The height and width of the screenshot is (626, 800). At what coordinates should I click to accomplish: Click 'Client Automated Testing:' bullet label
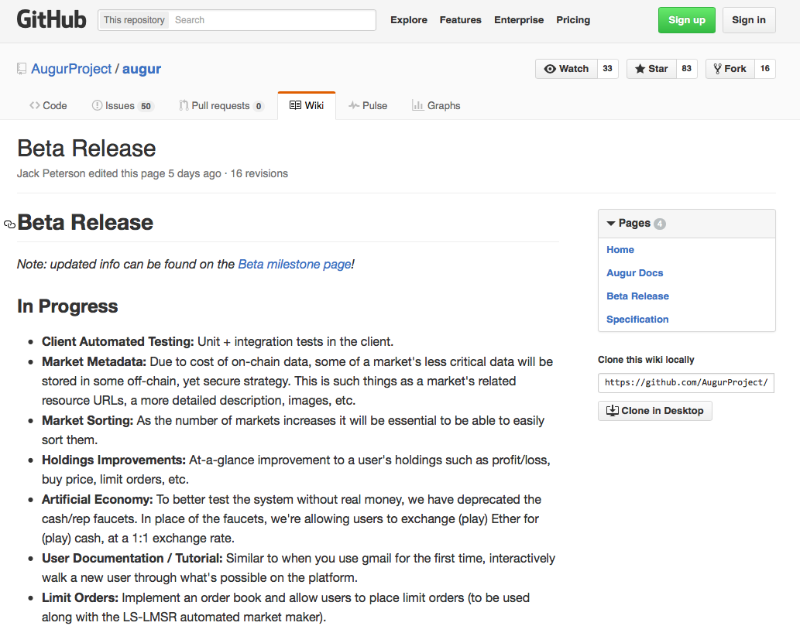(118, 341)
